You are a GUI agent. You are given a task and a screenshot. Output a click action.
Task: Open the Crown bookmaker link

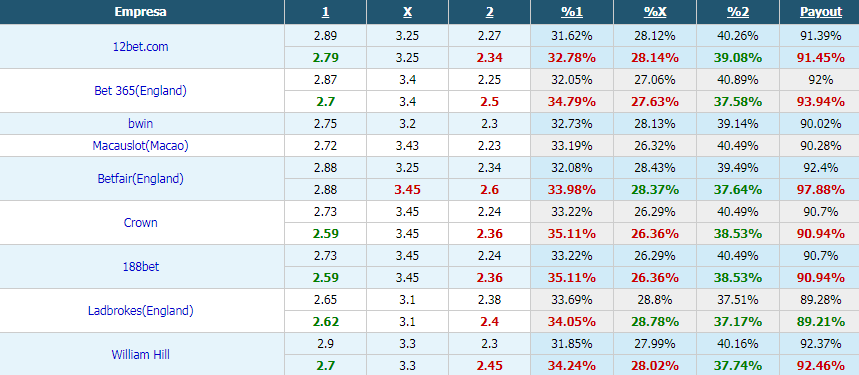140,222
